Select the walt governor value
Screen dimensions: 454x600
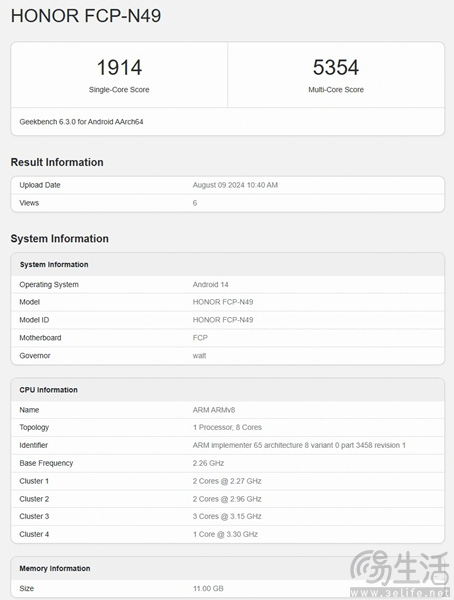(199, 356)
